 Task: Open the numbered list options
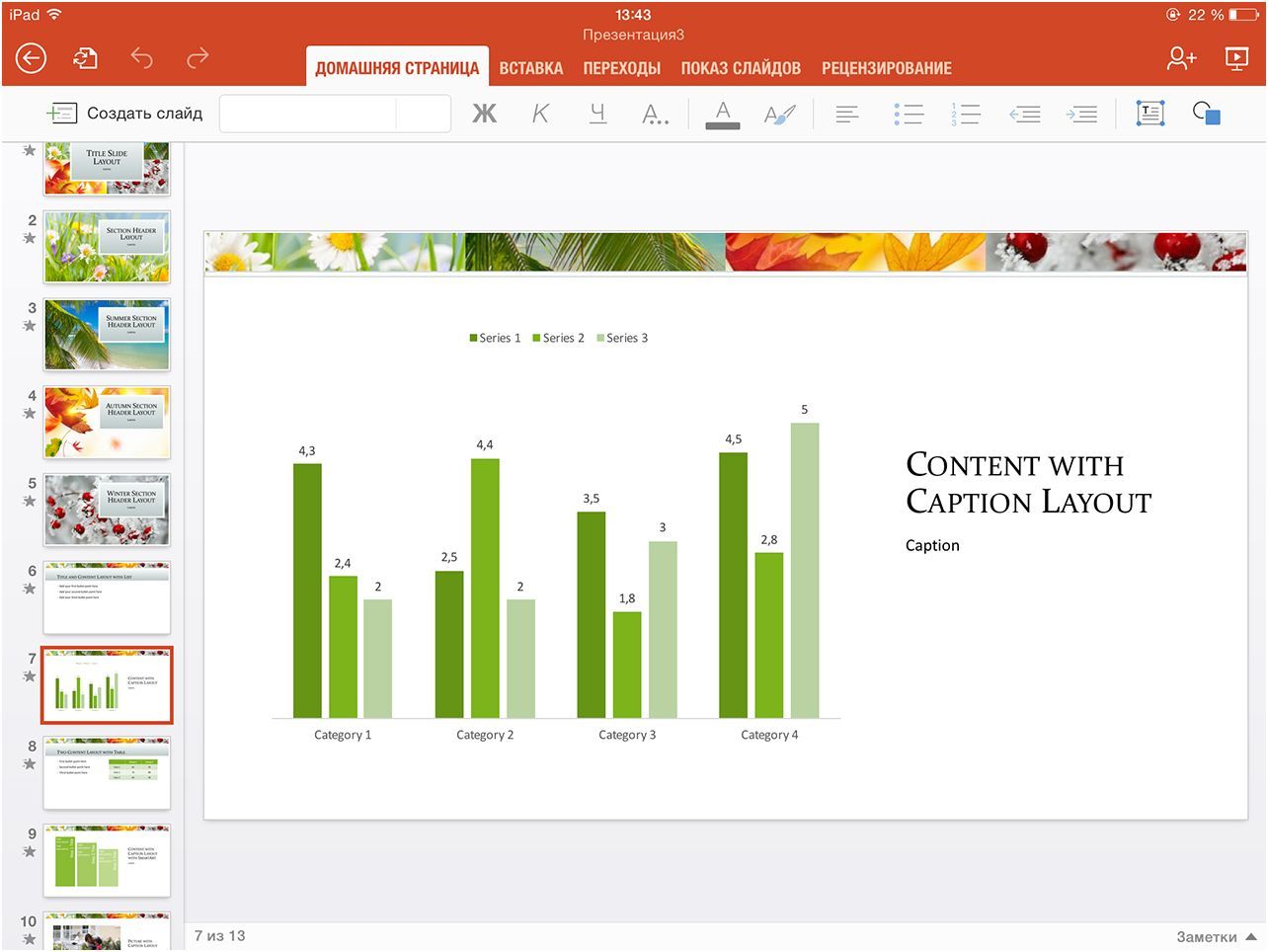[x=965, y=113]
